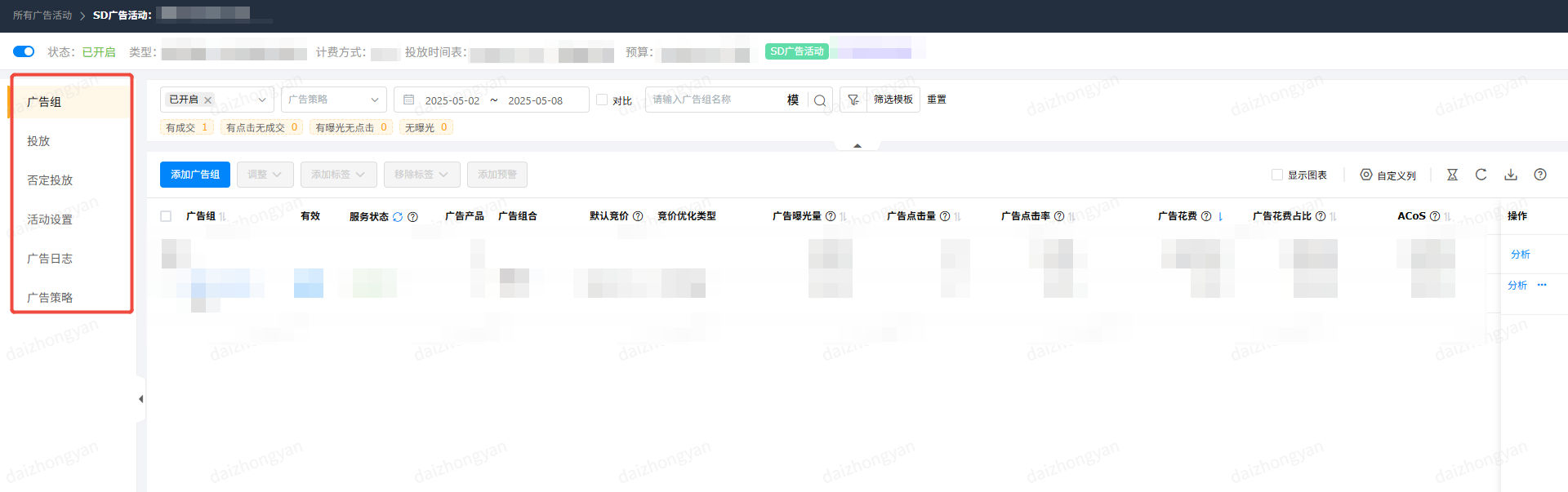Remove the 已开启 status tag
Image resolution: width=1568 pixels, height=492 pixels.
click(x=207, y=100)
